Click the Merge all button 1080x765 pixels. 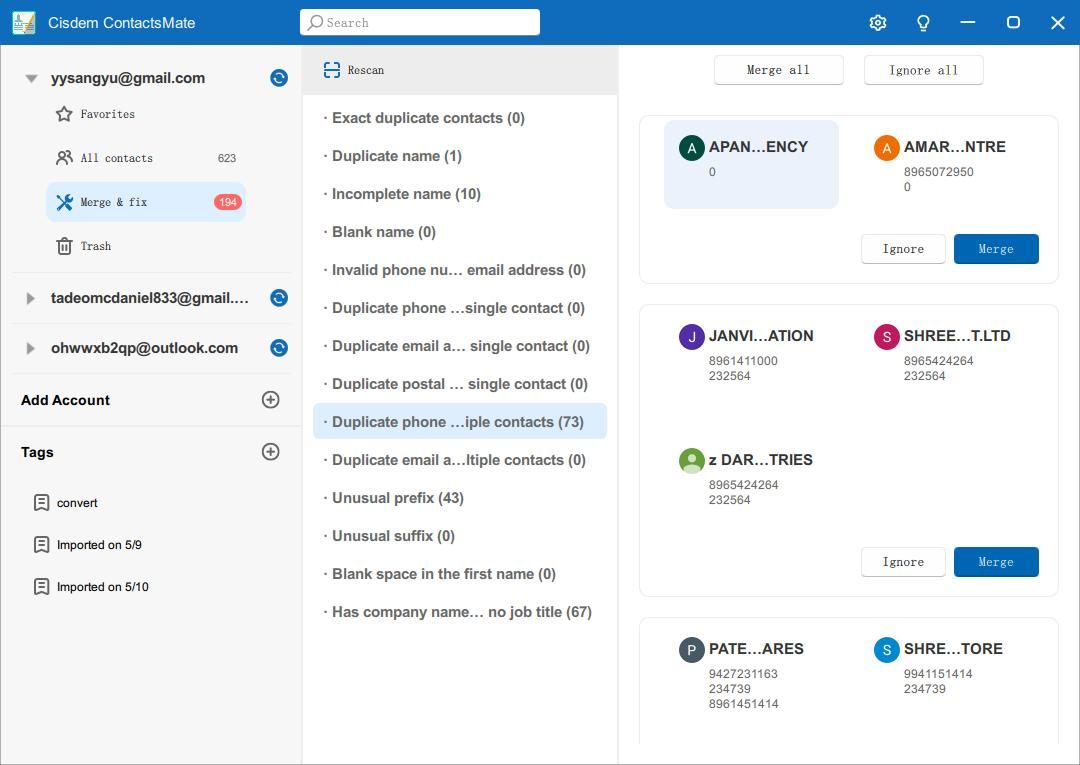778,70
